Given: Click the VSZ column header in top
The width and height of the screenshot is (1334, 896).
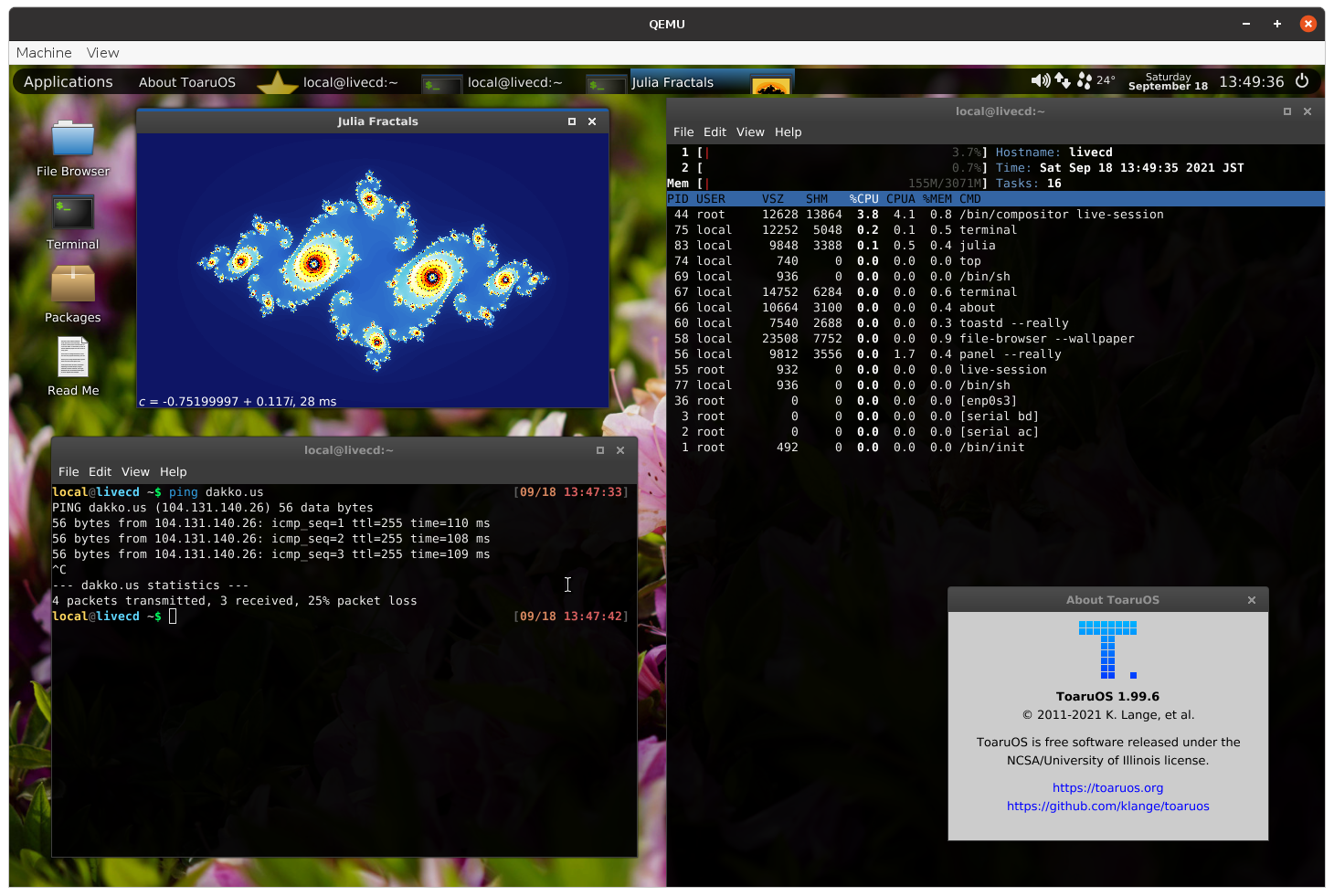Looking at the screenshot, I should tap(773, 199).
